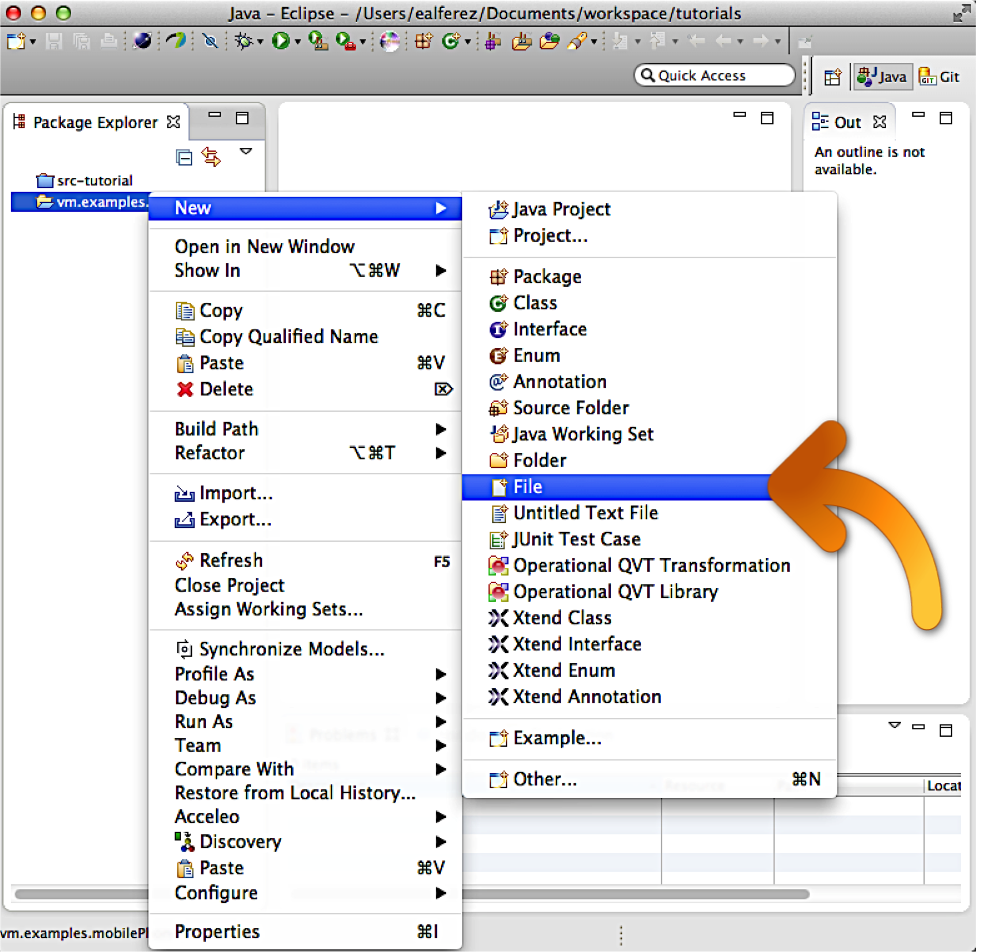Close the Outline view
The width and height of the screenshot is (983, 952).
[880, 122]
